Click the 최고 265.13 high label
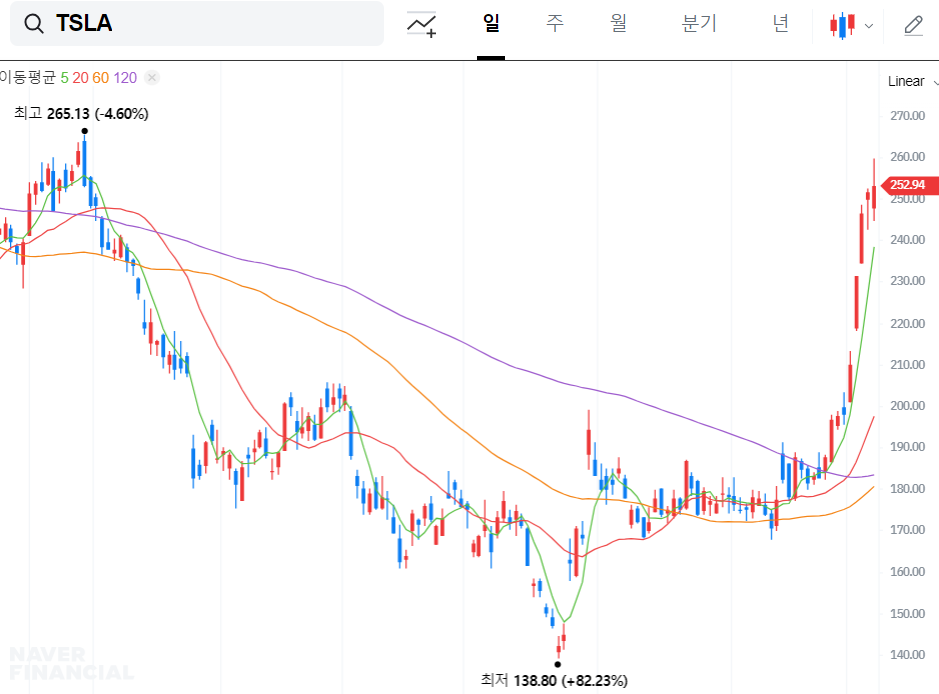 pyautogui.click(x=81, y=113)
